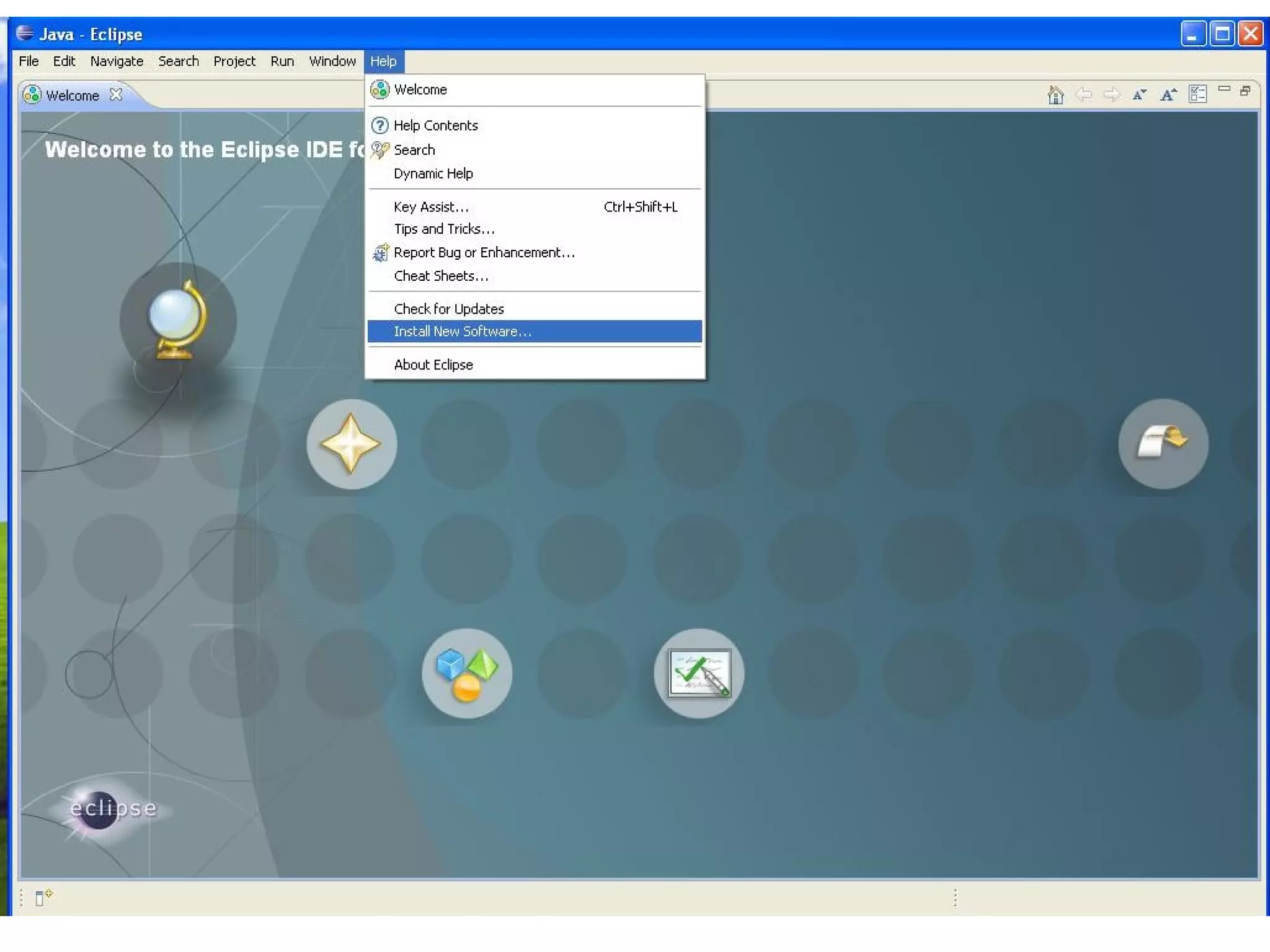The width and height of the screenshot is (1270, 952).
Task: Open Tutorials checklist icon
Action: point(699,673)
